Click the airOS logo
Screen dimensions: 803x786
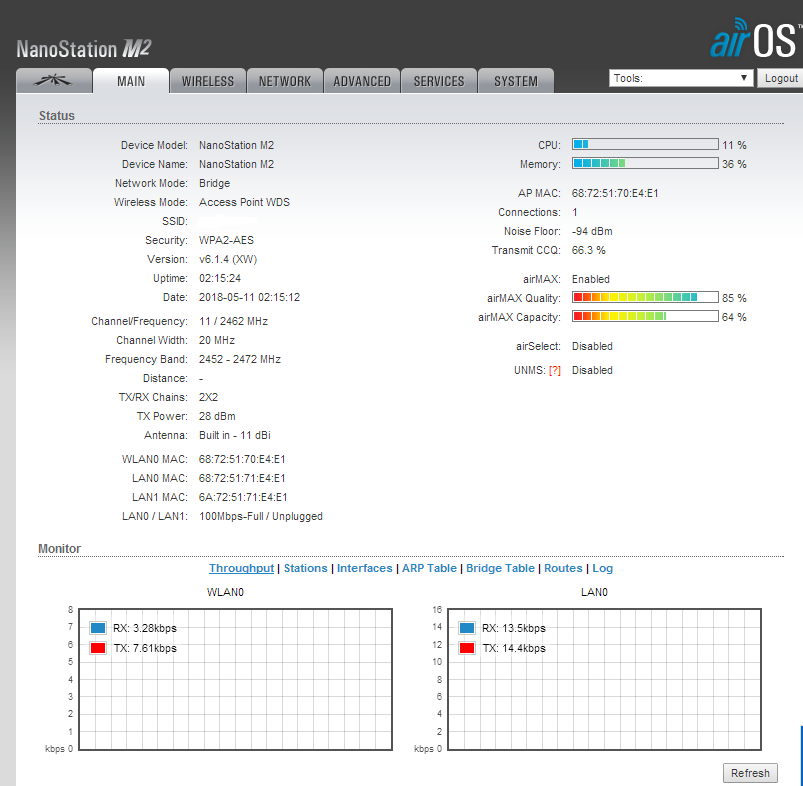754,38
